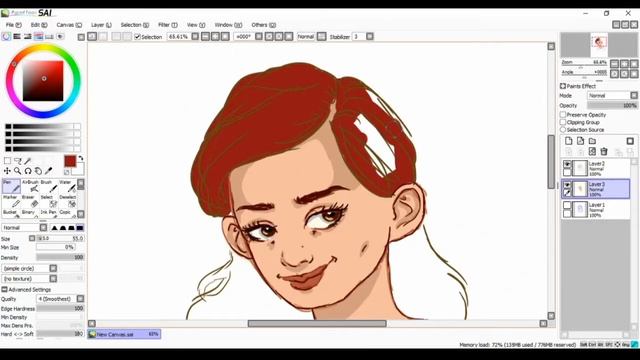
Task: Select the Water brush tool
Action: (x=67, y=186)
